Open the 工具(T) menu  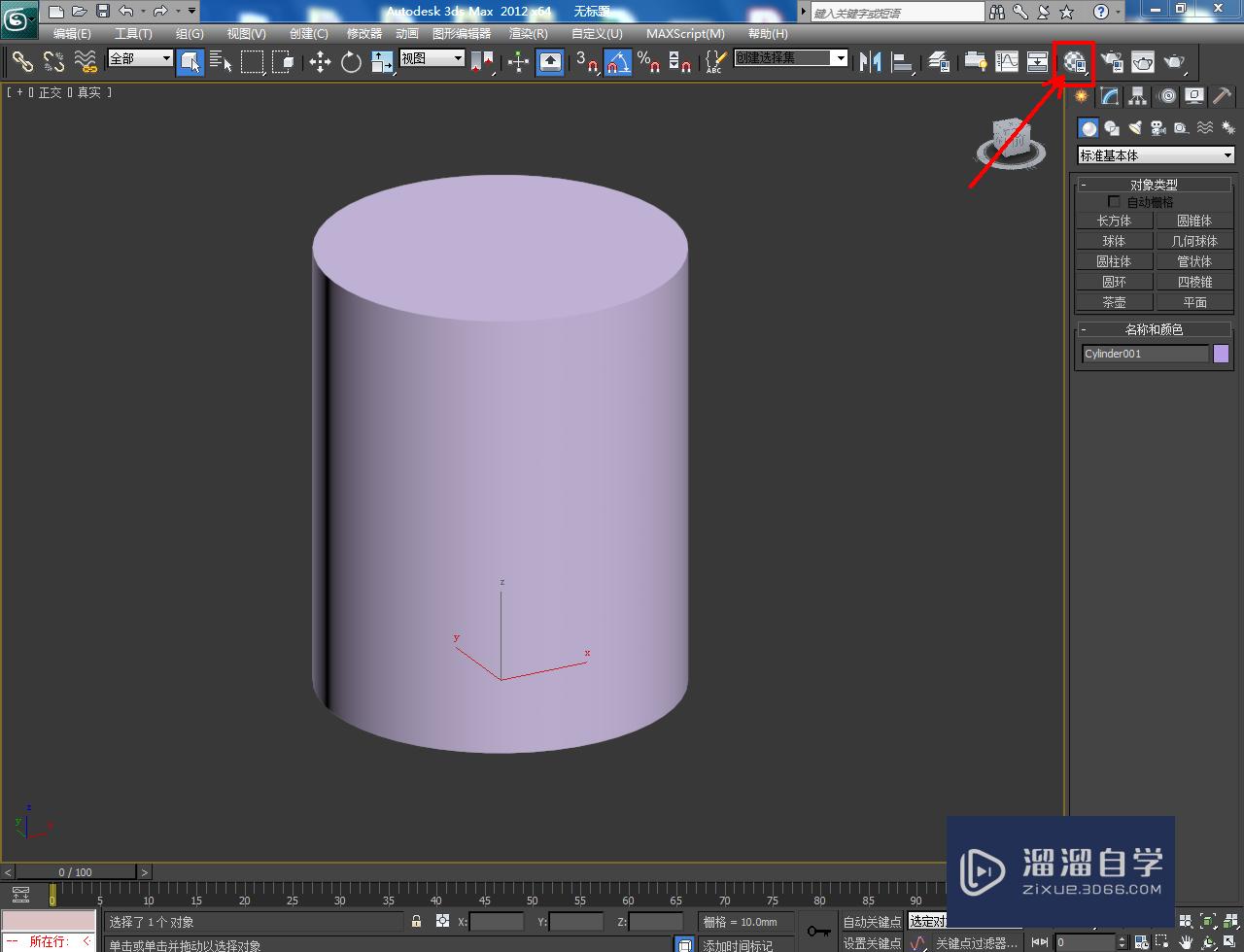133,34
